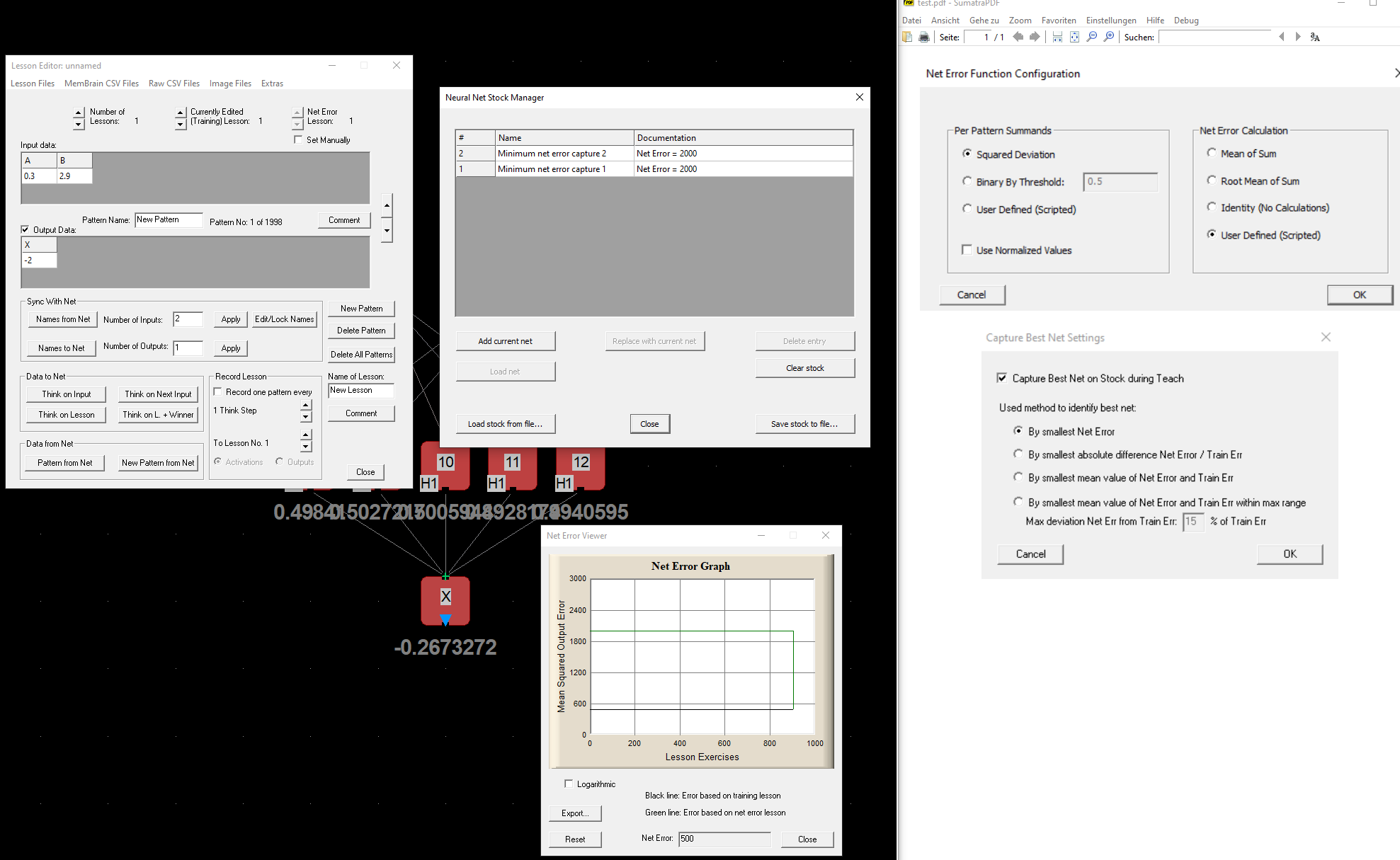Decrease Currently Edited Lesson with down arrow

point(181,125)
